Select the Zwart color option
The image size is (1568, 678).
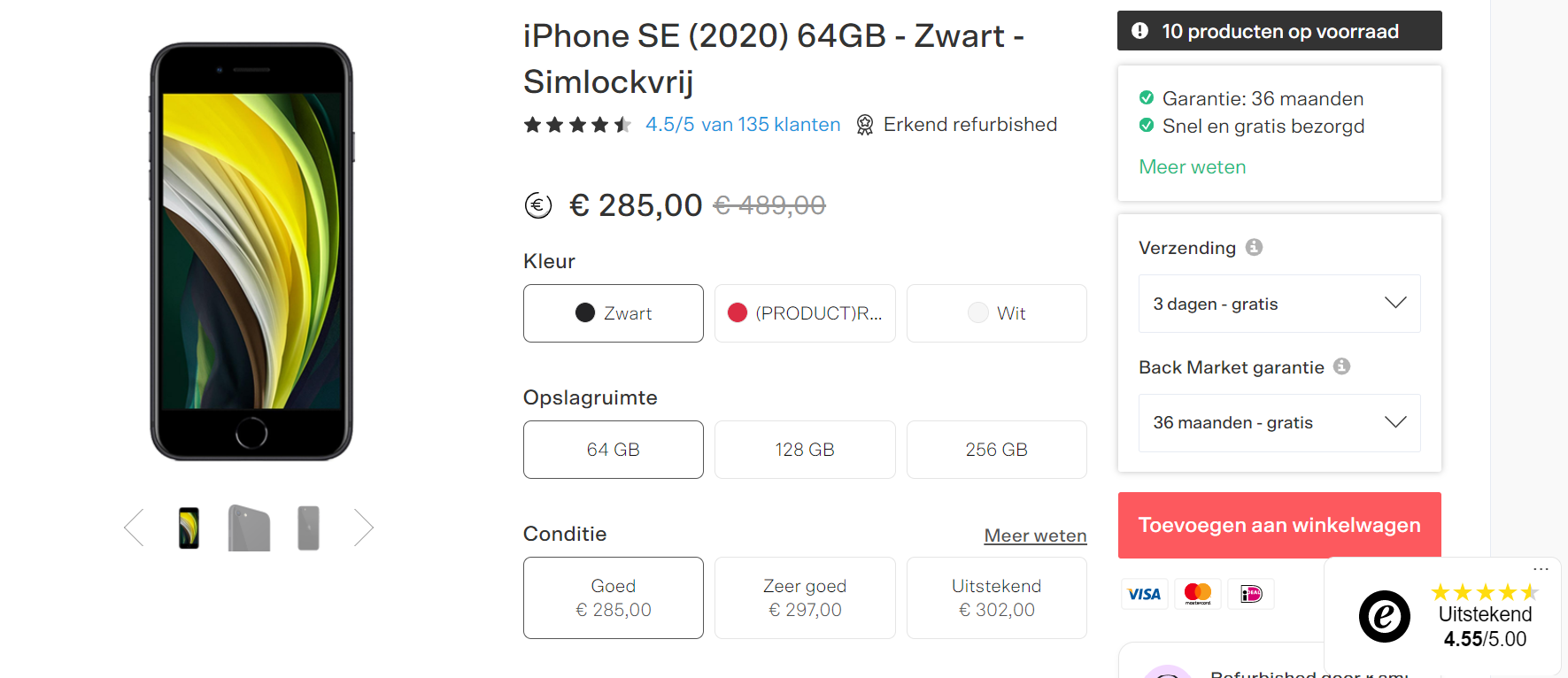(614, 313)
